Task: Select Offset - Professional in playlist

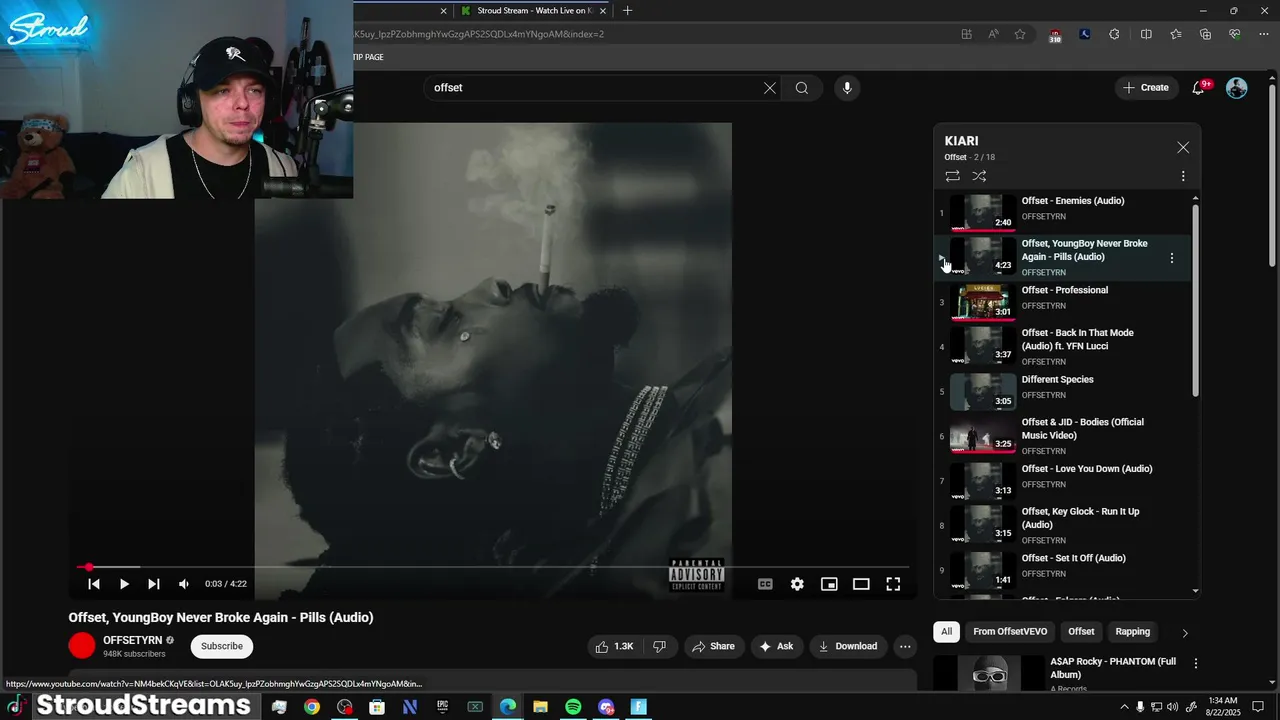Action: [x=1064, y=302]
